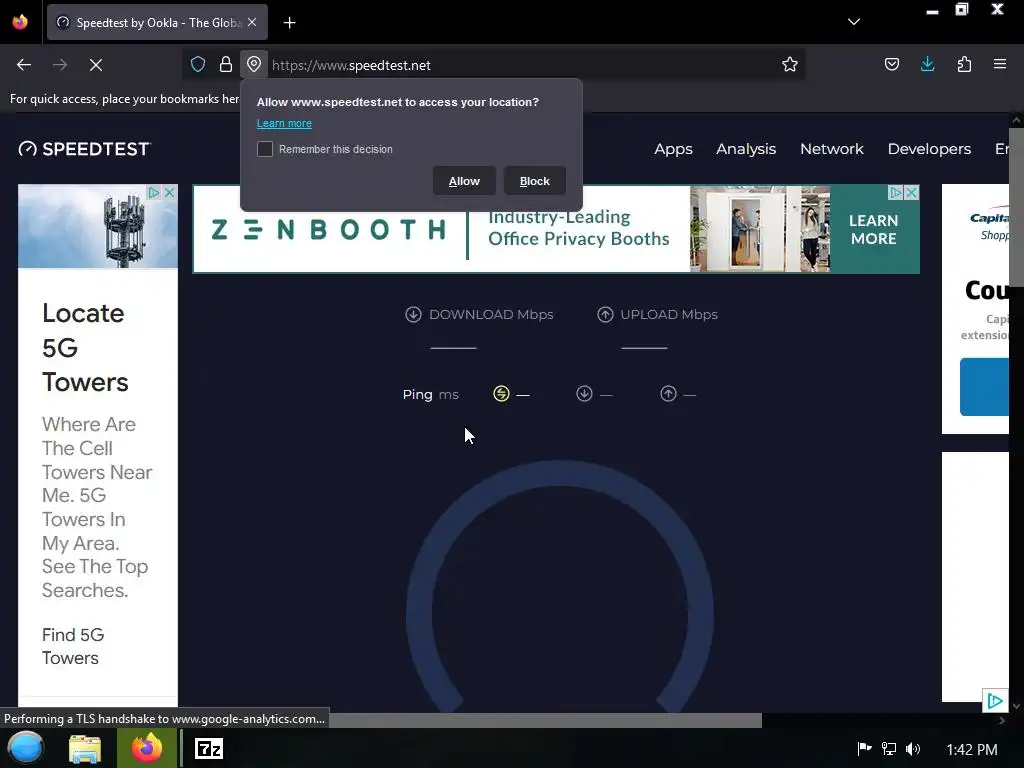Click LEARN MORE on Zenbooth ad
Viewport: 1024px width, 768px height.
874,229
